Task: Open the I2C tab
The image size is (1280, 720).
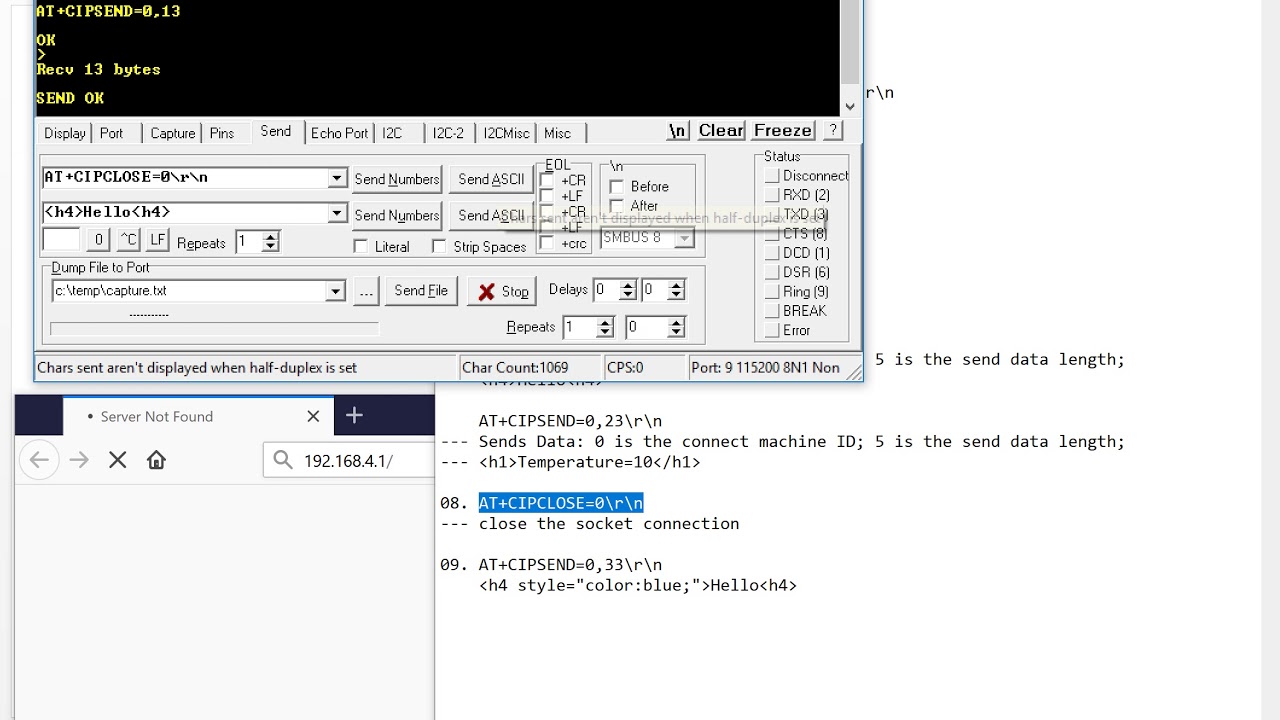Action: (392, 133)
